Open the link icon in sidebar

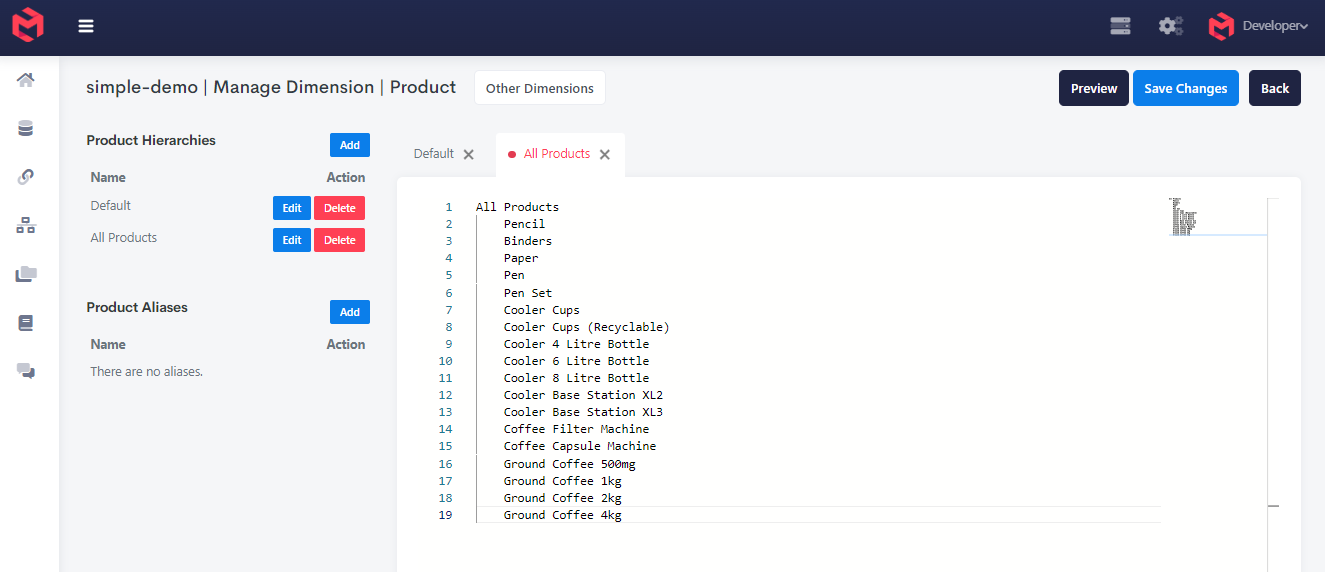(x=26, y=177)
